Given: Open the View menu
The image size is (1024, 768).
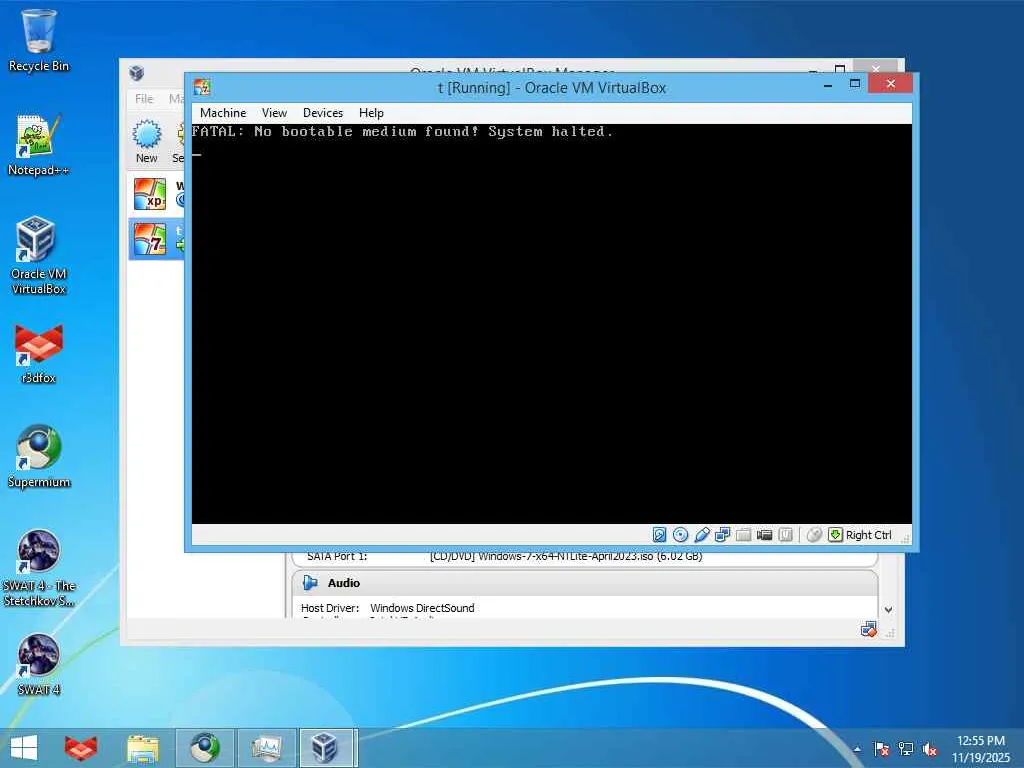Looking at the screenshot, I should 274,113.
